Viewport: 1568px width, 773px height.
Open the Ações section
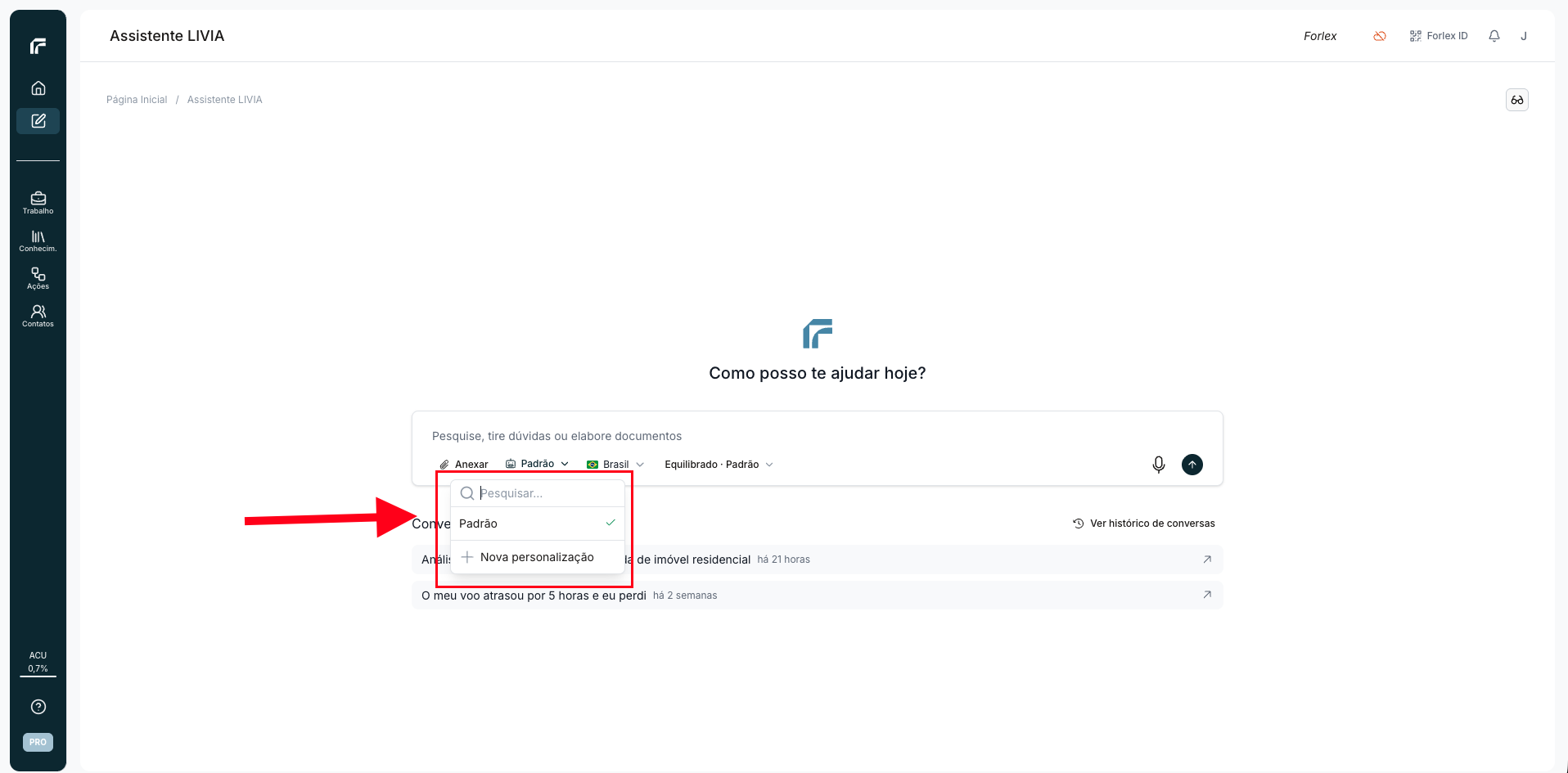pos(38,278)
